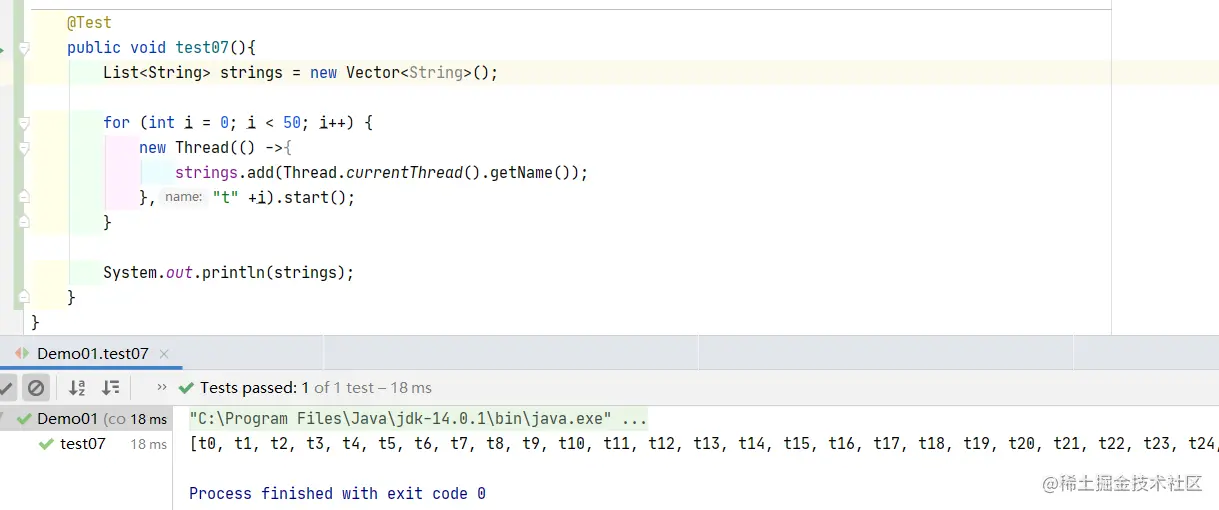Select test07 in the test tree
The image size is (1219, 510).
coord(84,444)
